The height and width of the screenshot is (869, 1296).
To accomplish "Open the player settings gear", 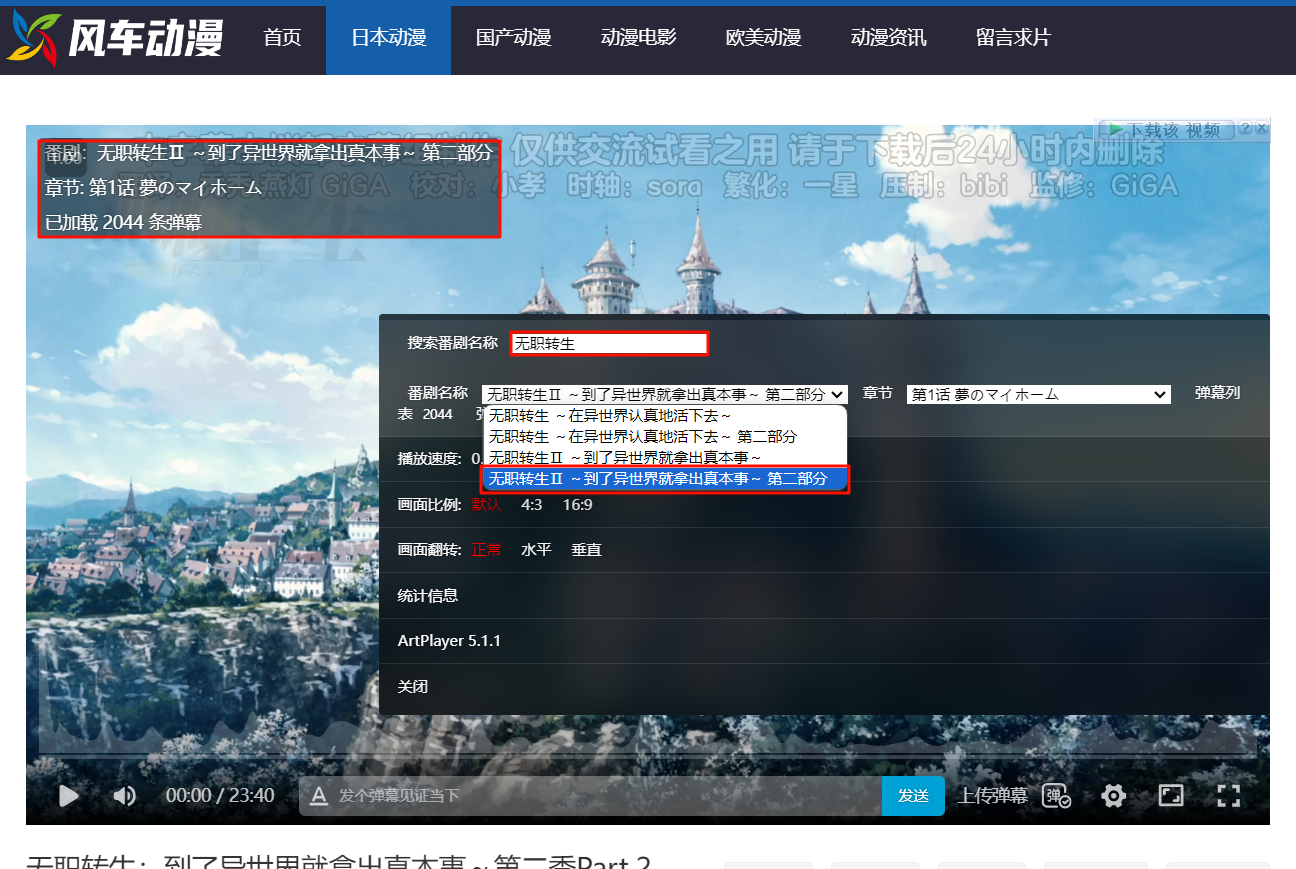I will [1114, 796].
